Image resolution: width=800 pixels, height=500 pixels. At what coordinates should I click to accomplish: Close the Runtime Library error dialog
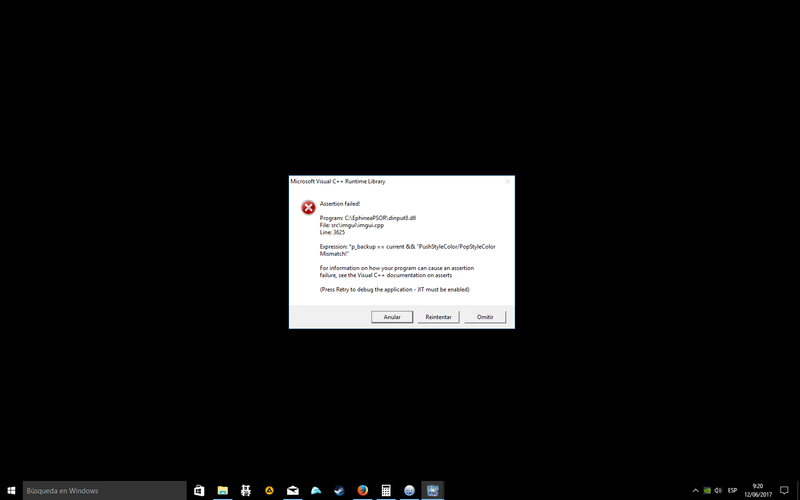(x=507, y=181)
